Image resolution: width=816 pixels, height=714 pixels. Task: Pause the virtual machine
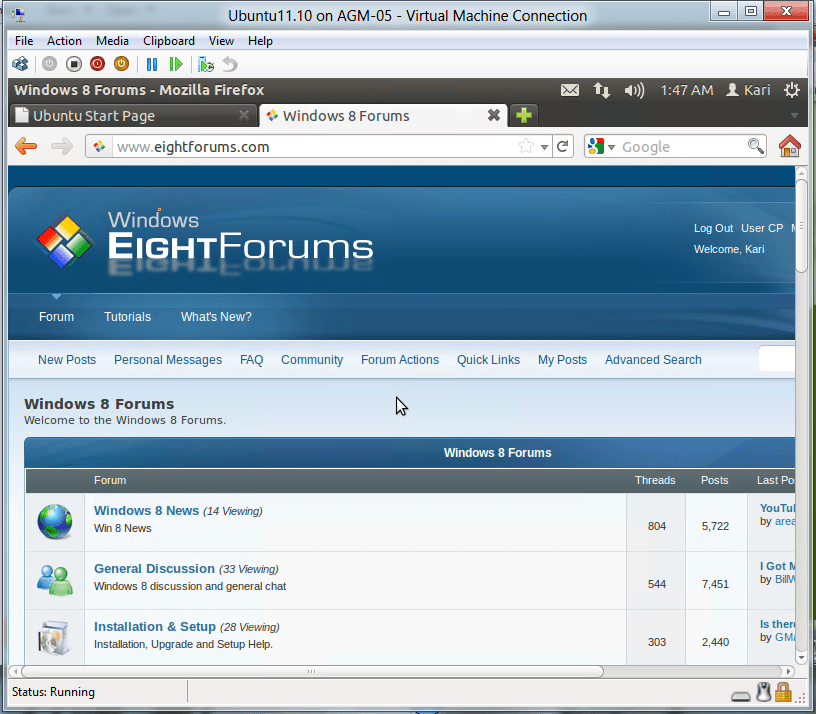[x=151, y=64]
